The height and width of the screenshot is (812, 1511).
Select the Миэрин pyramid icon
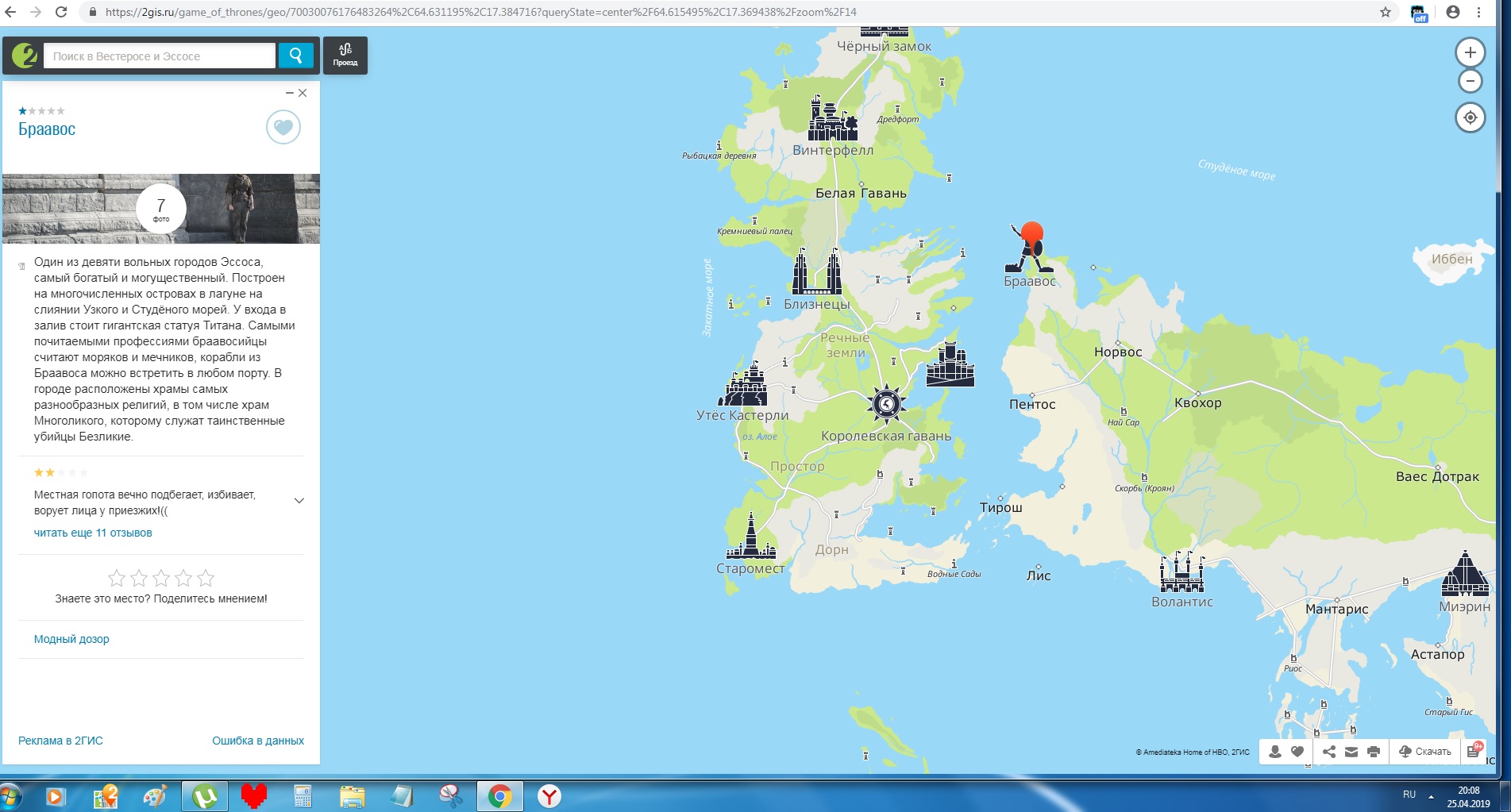click(x=1465, y=573)
